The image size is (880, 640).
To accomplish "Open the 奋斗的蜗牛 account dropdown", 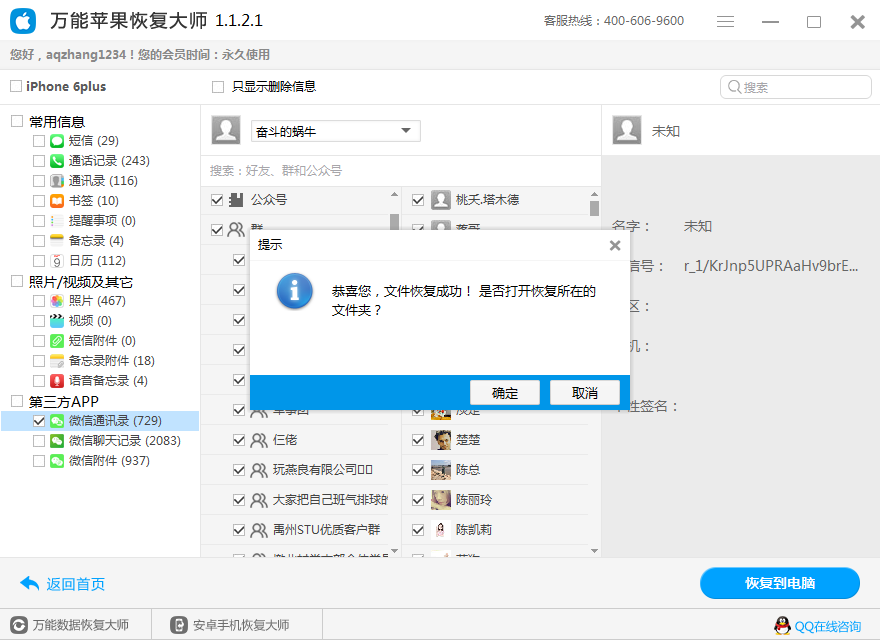I will coord(336,131).
